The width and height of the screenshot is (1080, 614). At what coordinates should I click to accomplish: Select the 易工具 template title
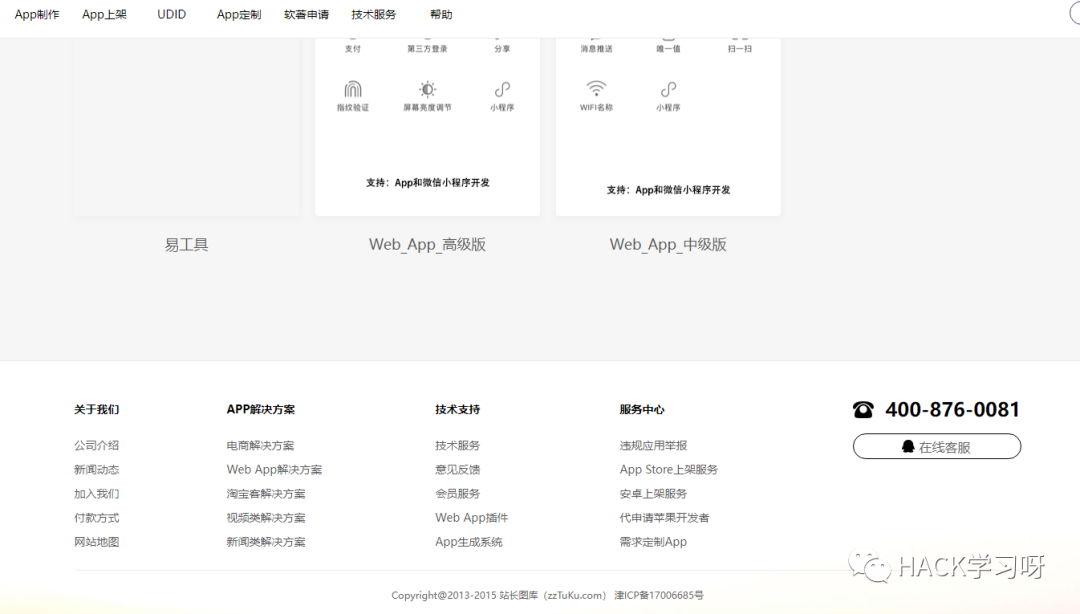[186, 245]
